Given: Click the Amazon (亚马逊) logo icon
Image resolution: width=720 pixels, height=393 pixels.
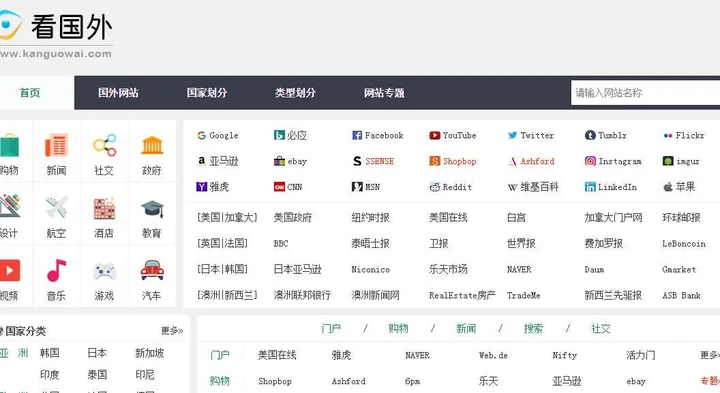Looking at the screenshot, I should click(202, 161).
